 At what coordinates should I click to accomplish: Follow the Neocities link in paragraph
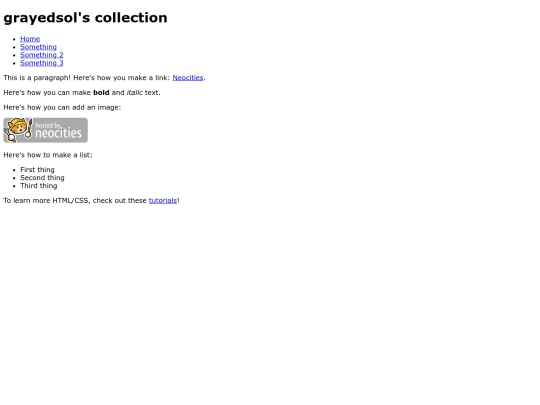[x=188, y=78]
